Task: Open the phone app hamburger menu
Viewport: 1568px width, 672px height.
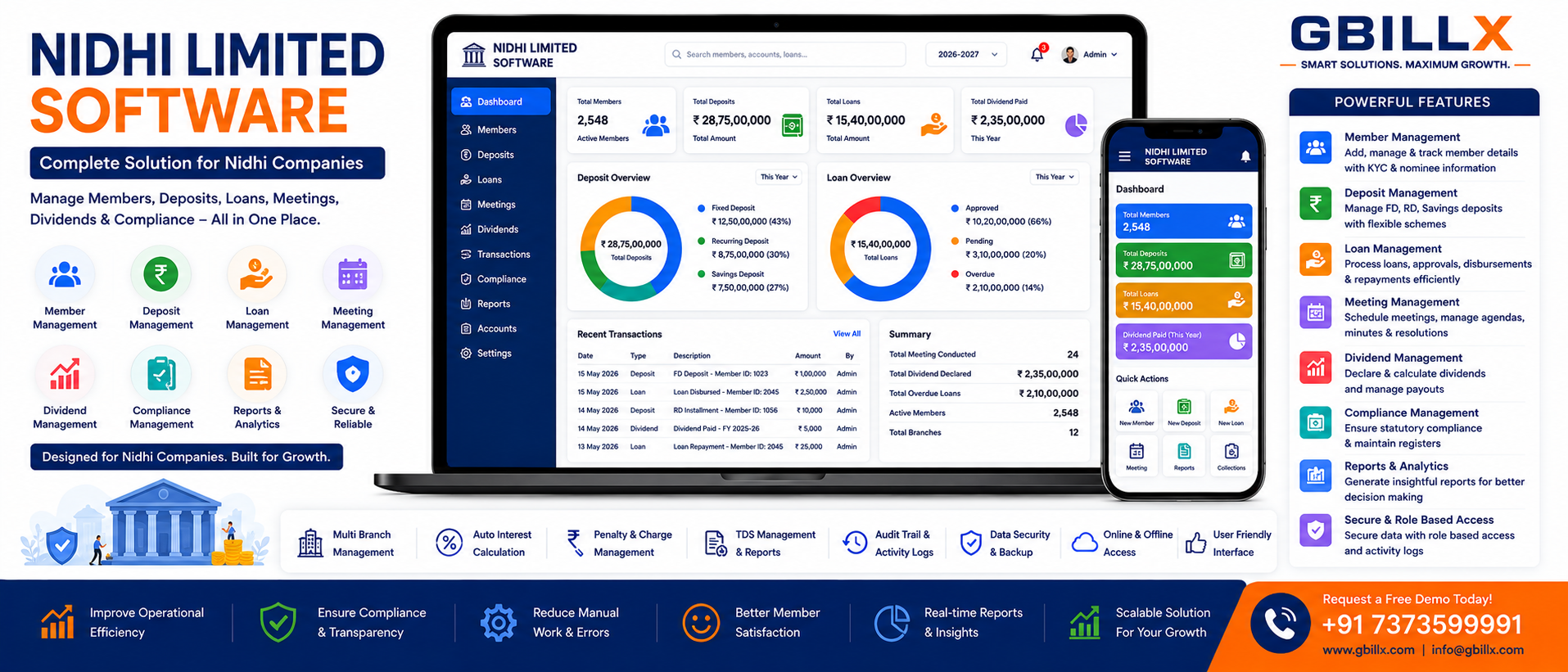Action: tap(1124, 156)
